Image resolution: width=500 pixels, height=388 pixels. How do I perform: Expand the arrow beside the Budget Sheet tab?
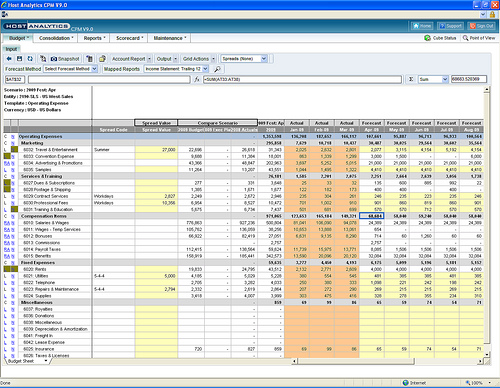pyautogui.click(x=46, y=361)
